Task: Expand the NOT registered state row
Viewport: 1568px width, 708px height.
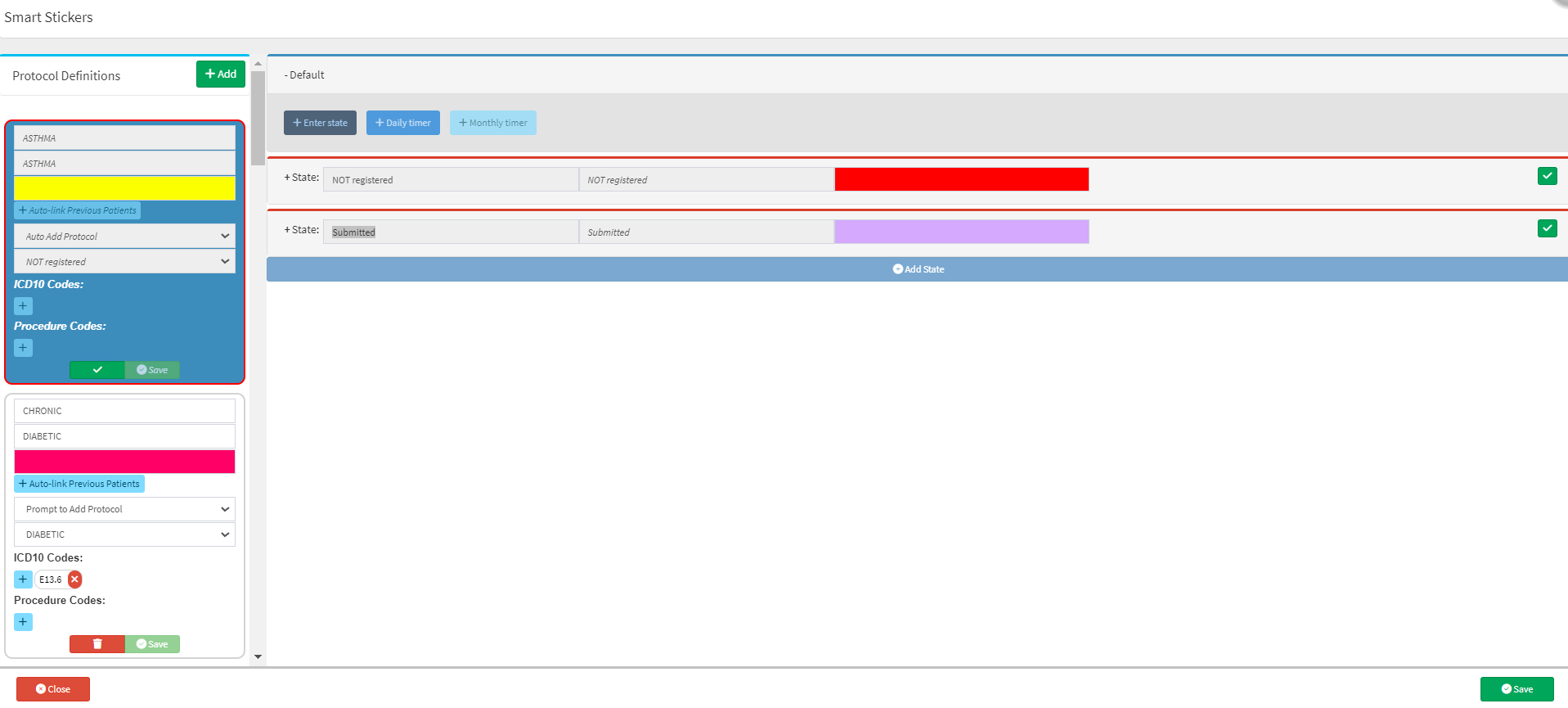Action: pos(301,178)
